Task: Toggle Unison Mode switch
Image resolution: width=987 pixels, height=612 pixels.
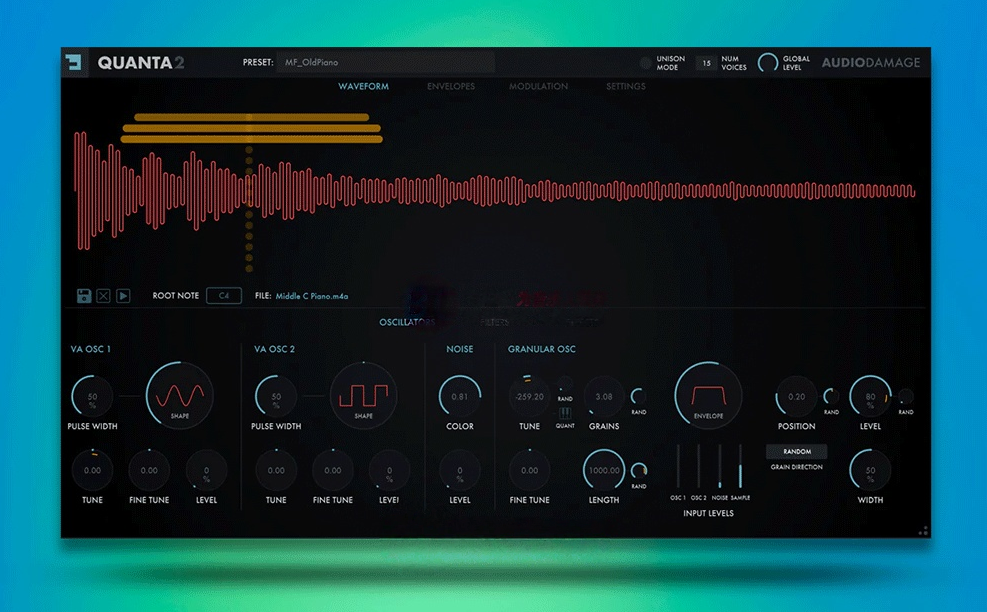Action: (x=646, y=62)
